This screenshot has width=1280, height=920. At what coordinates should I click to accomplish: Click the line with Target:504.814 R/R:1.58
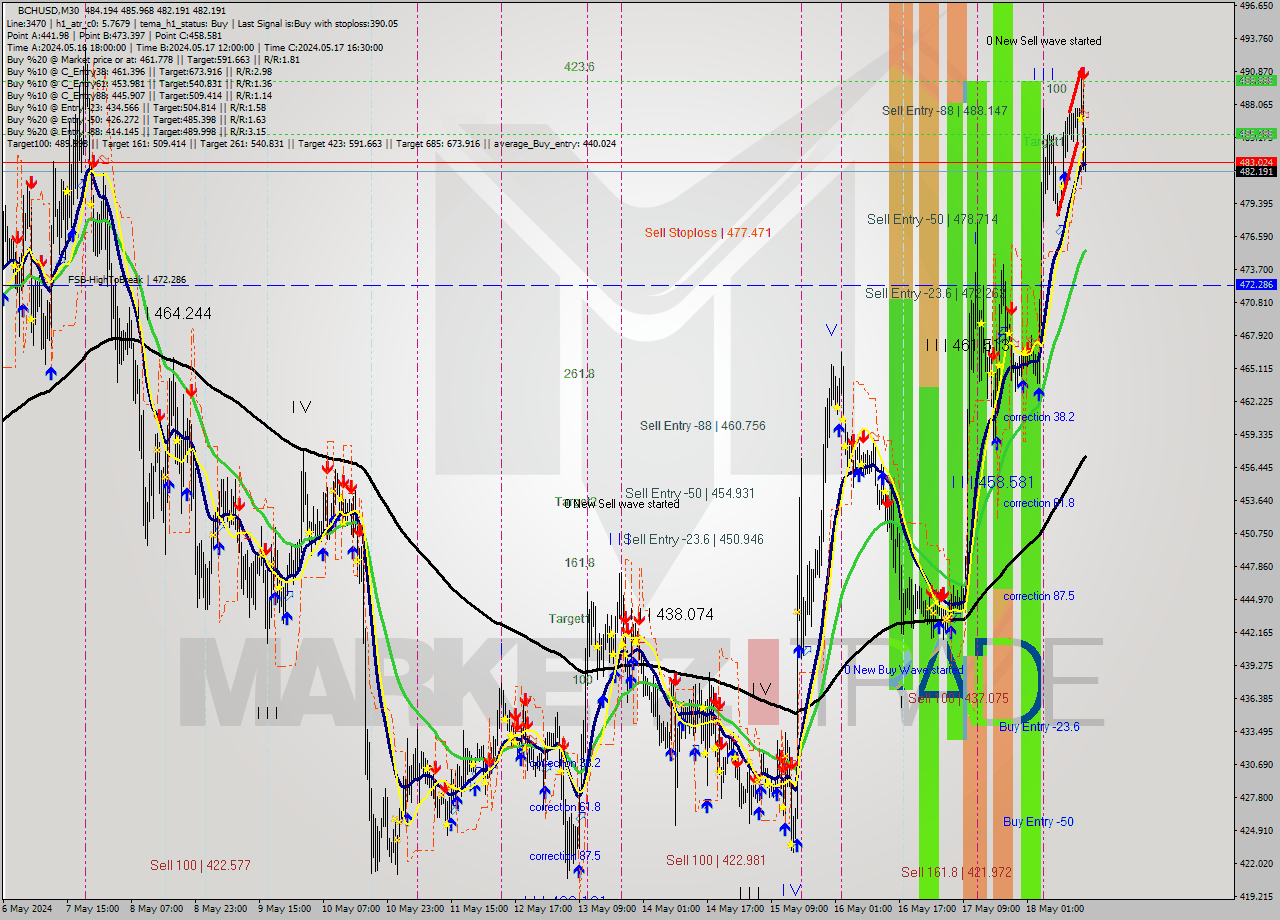coord(136,108)
